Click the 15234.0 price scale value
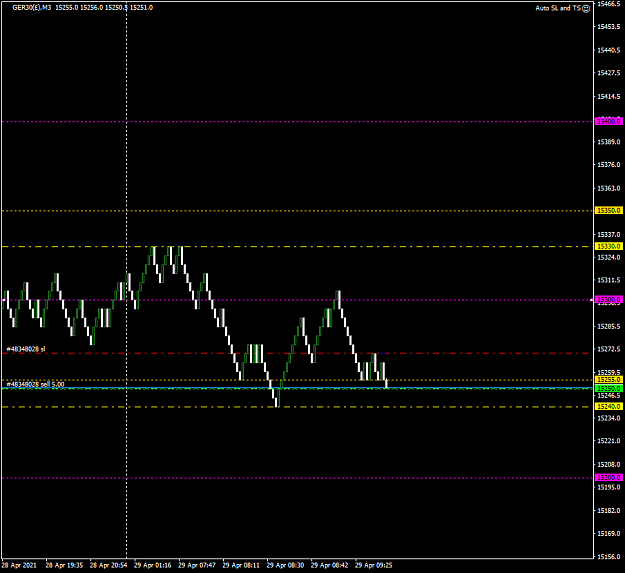625x573 pixels. point(609,418)
